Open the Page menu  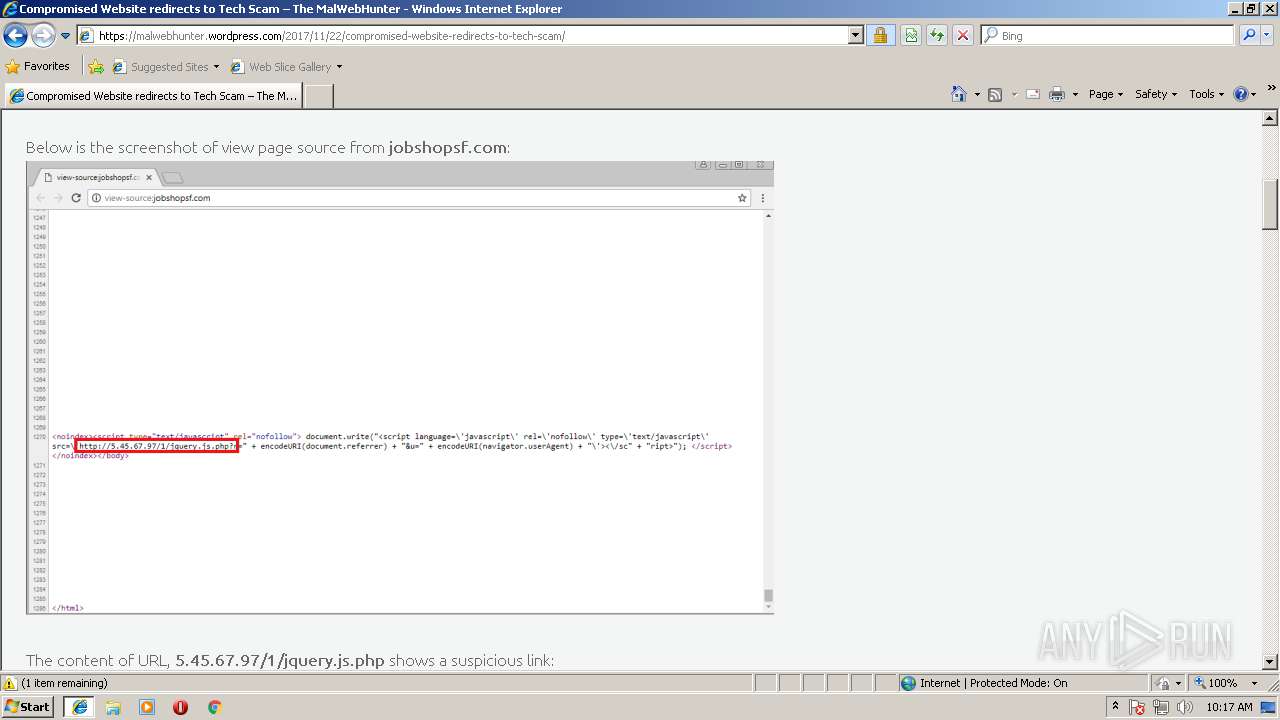[x=1105, y=94]
